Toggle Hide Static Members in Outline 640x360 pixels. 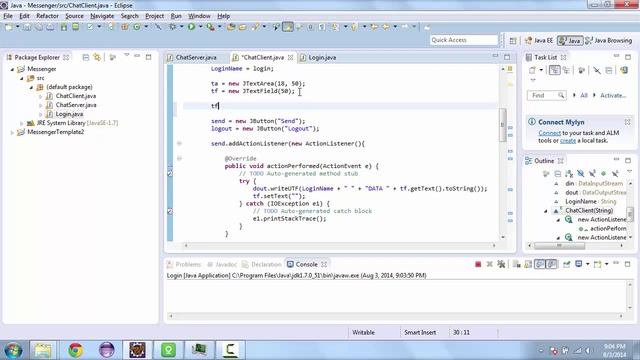pyautogui.click(x=592, y=174)
